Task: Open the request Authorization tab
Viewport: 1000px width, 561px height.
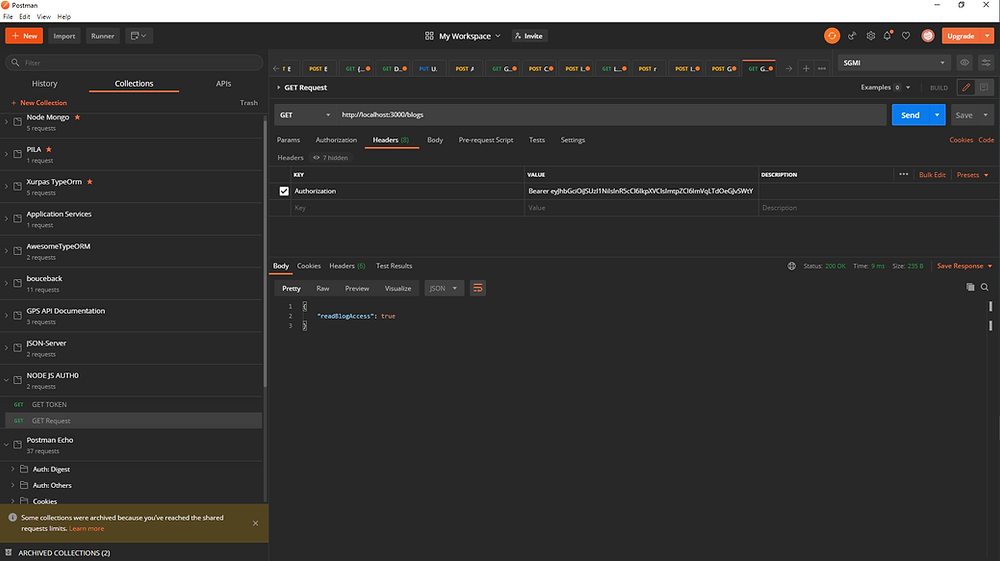Action: (336, 140)
